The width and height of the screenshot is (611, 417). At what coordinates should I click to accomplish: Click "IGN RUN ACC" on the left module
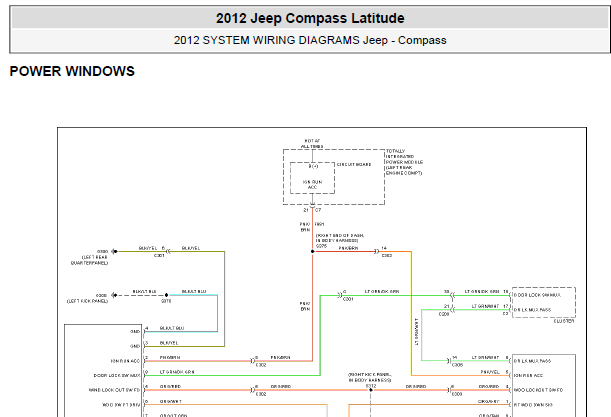125,361
